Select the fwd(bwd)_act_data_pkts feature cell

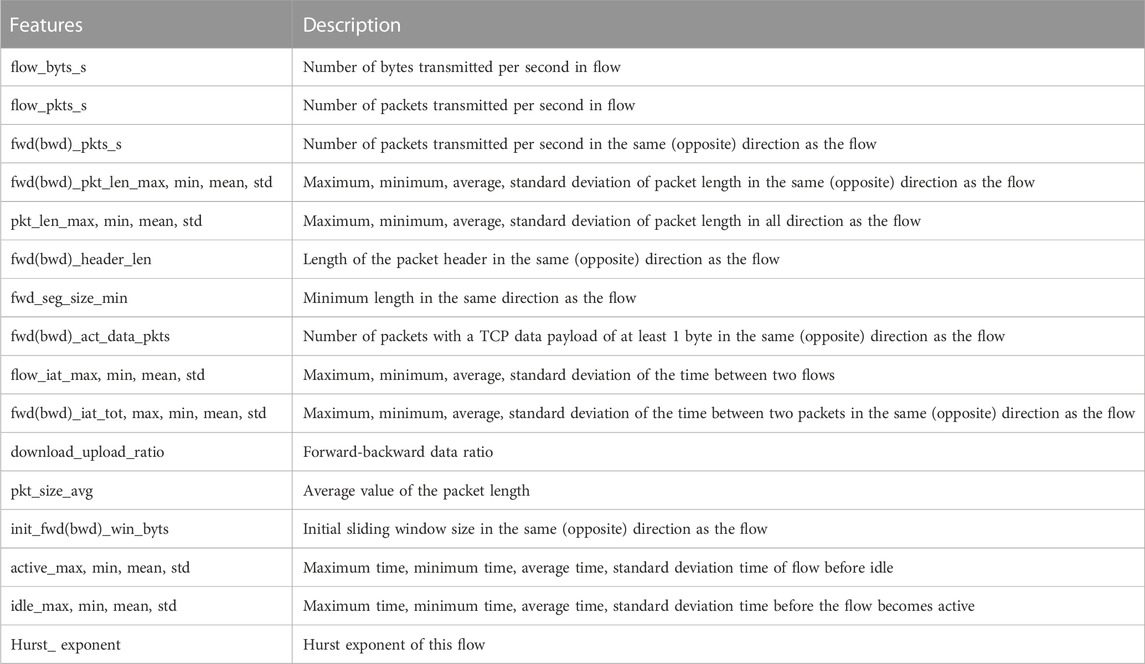click(x=146, y=336)
